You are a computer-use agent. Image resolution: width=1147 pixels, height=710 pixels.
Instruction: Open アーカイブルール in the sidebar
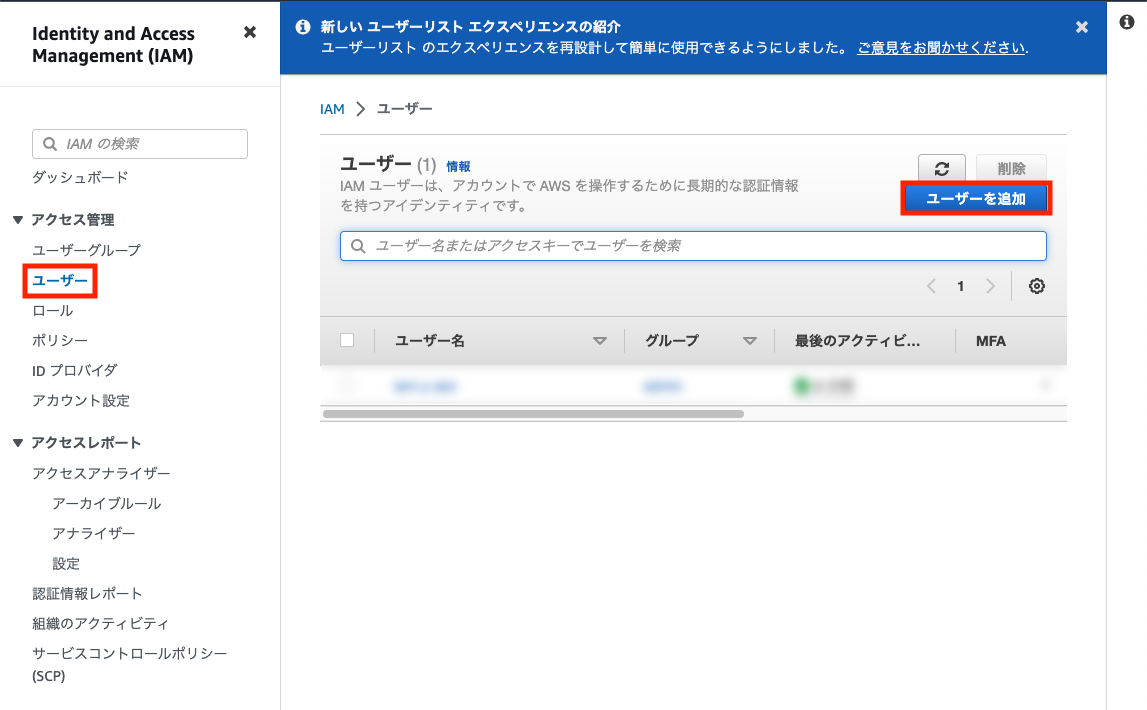pyautogui.click(x=107, y=504)
